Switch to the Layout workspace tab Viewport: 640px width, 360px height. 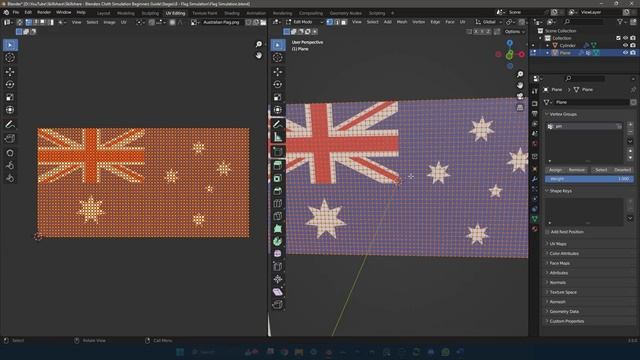tap(103, 13)
